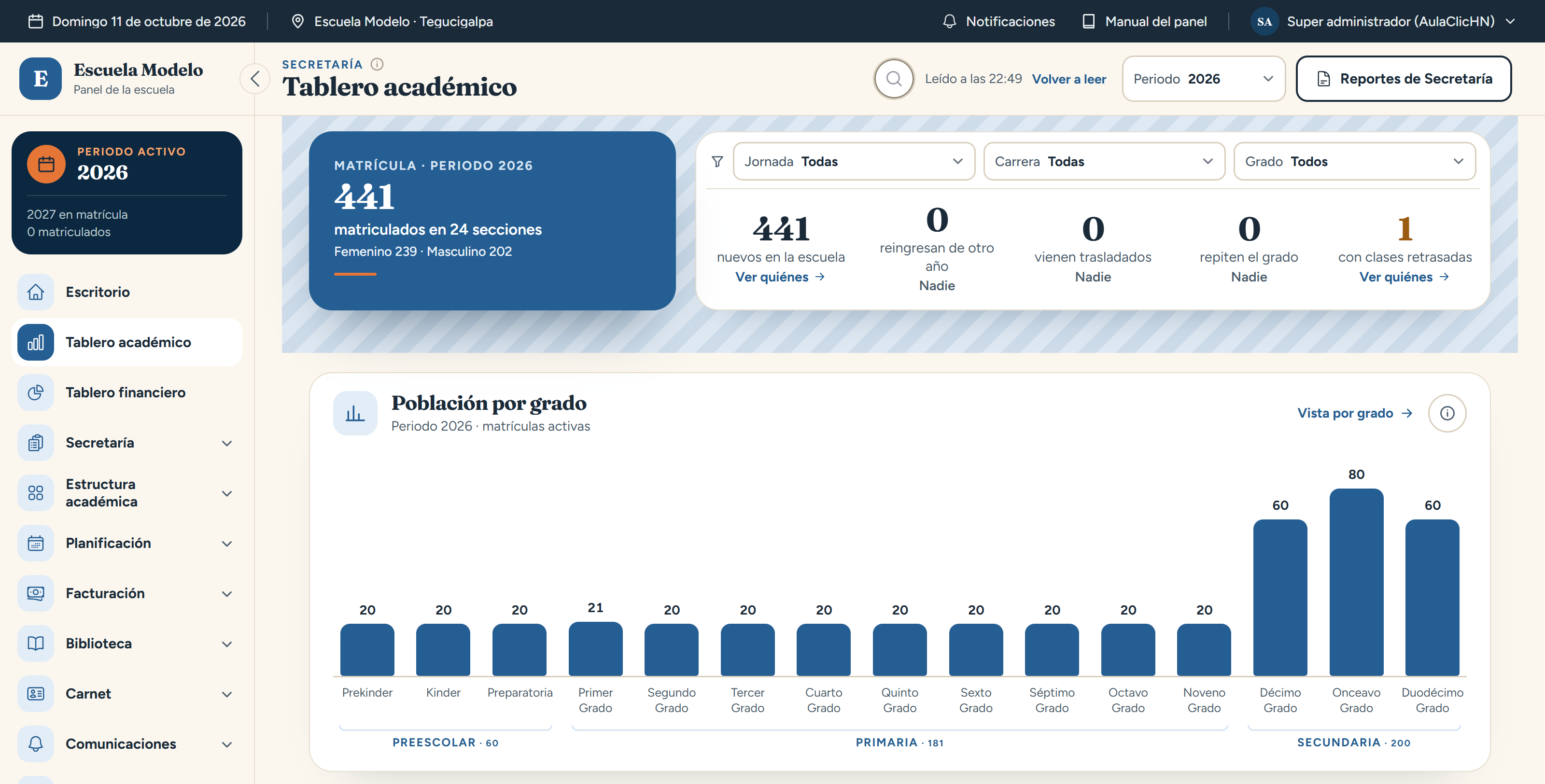
Task: Click the "SECUNDARIA · 200" group label
Action: click(1354, 742)
